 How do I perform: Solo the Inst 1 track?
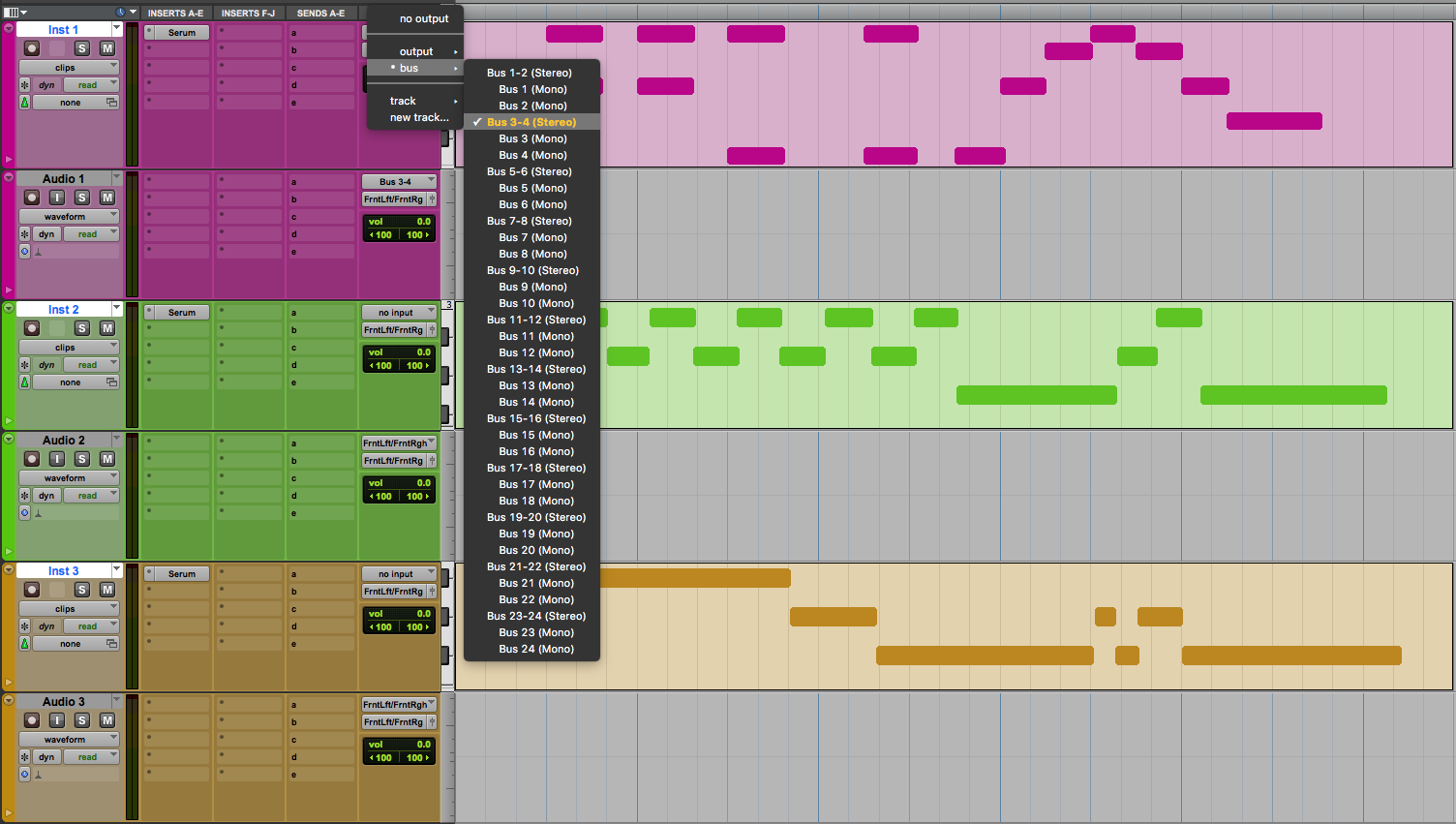(82, 48)
